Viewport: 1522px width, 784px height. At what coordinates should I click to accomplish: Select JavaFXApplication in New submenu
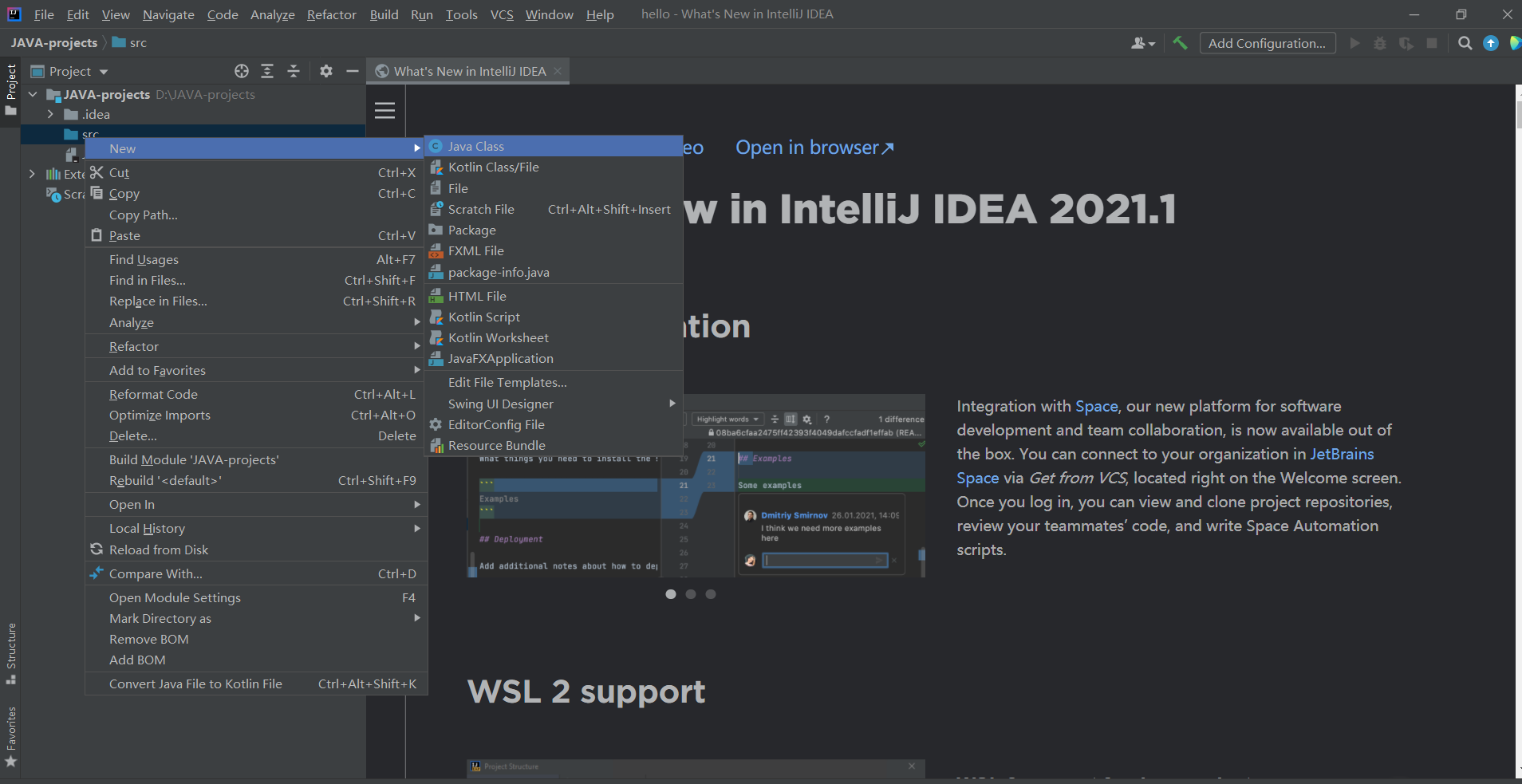[554, 358]
